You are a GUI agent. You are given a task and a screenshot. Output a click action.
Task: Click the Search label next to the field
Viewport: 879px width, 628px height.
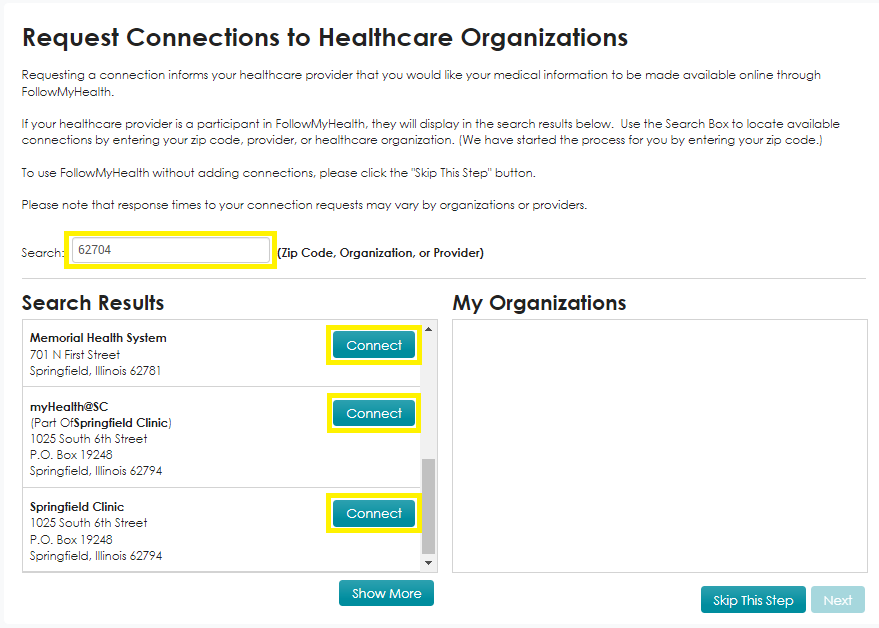(x=42, y=252)
